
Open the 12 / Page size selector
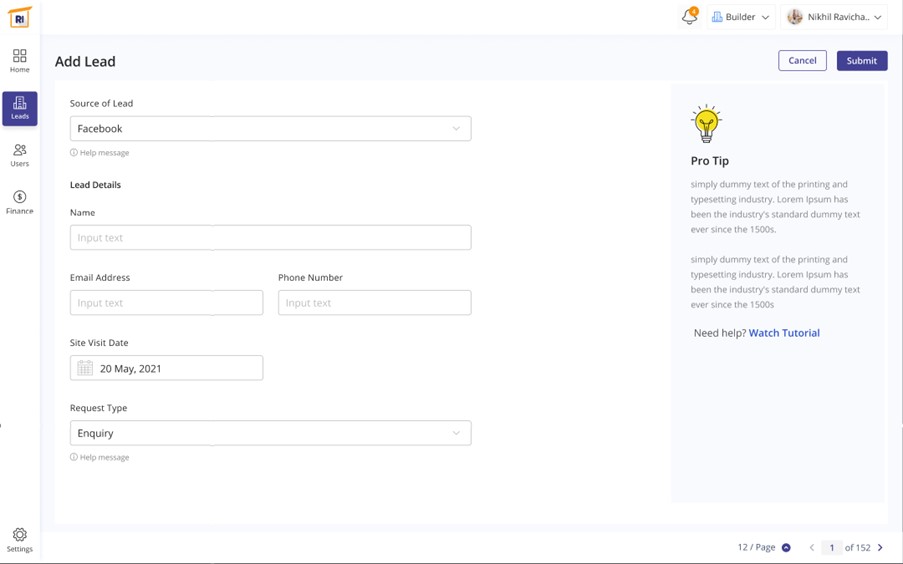click(764, 548)
